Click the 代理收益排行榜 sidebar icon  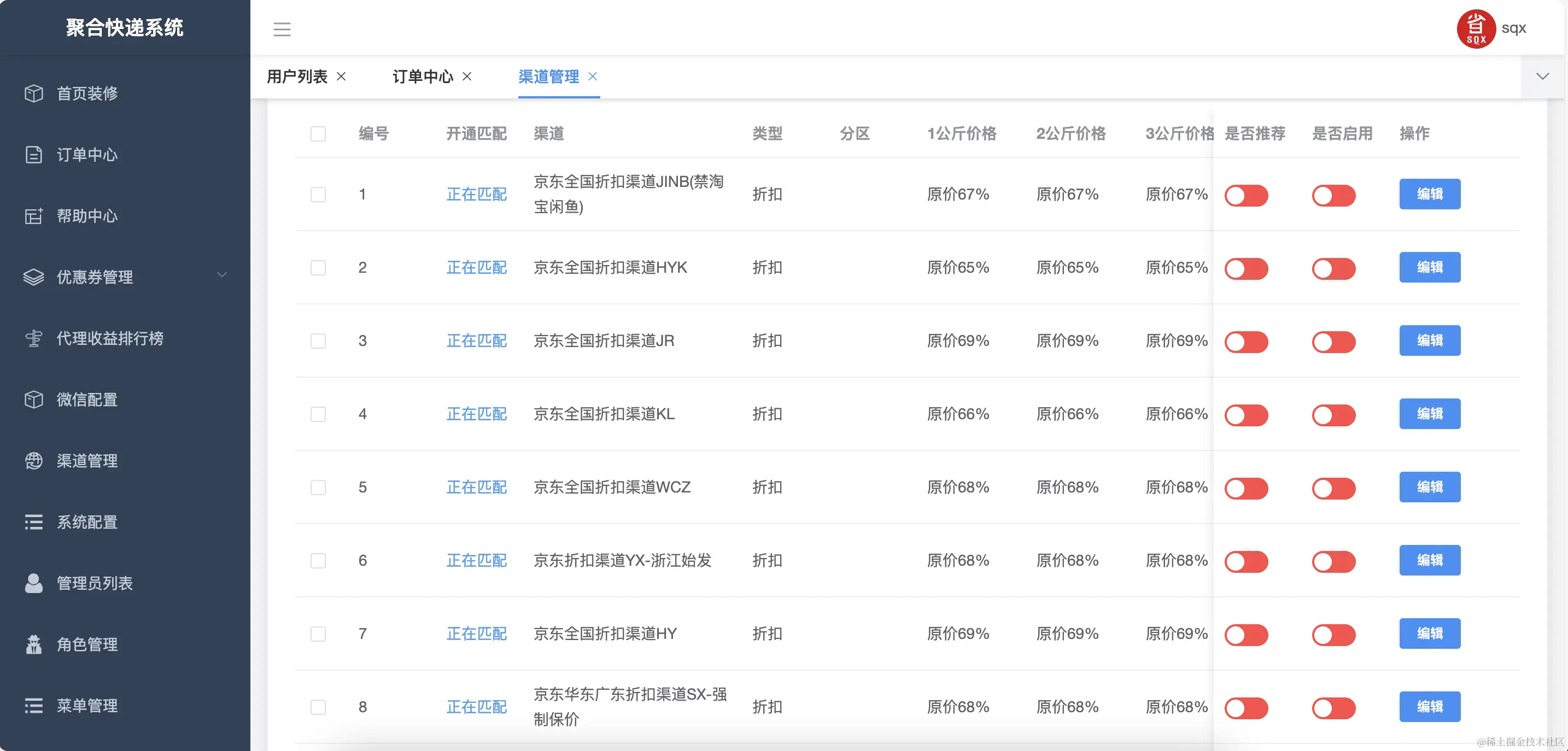pos(33,339)
